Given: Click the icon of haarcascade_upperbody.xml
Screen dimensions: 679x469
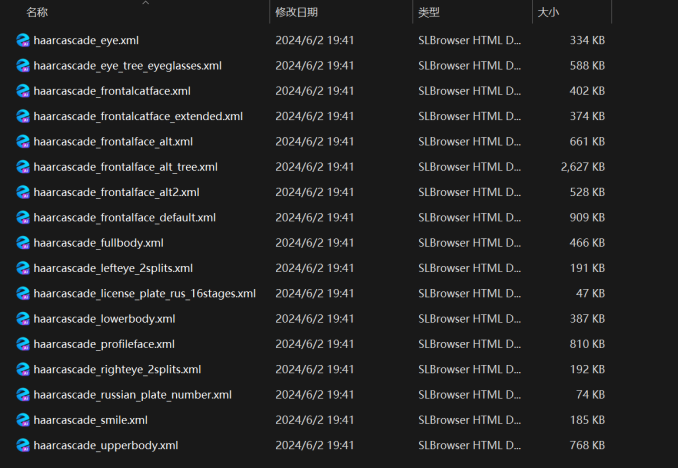Looking at the screenshot, I should point(23,446).
